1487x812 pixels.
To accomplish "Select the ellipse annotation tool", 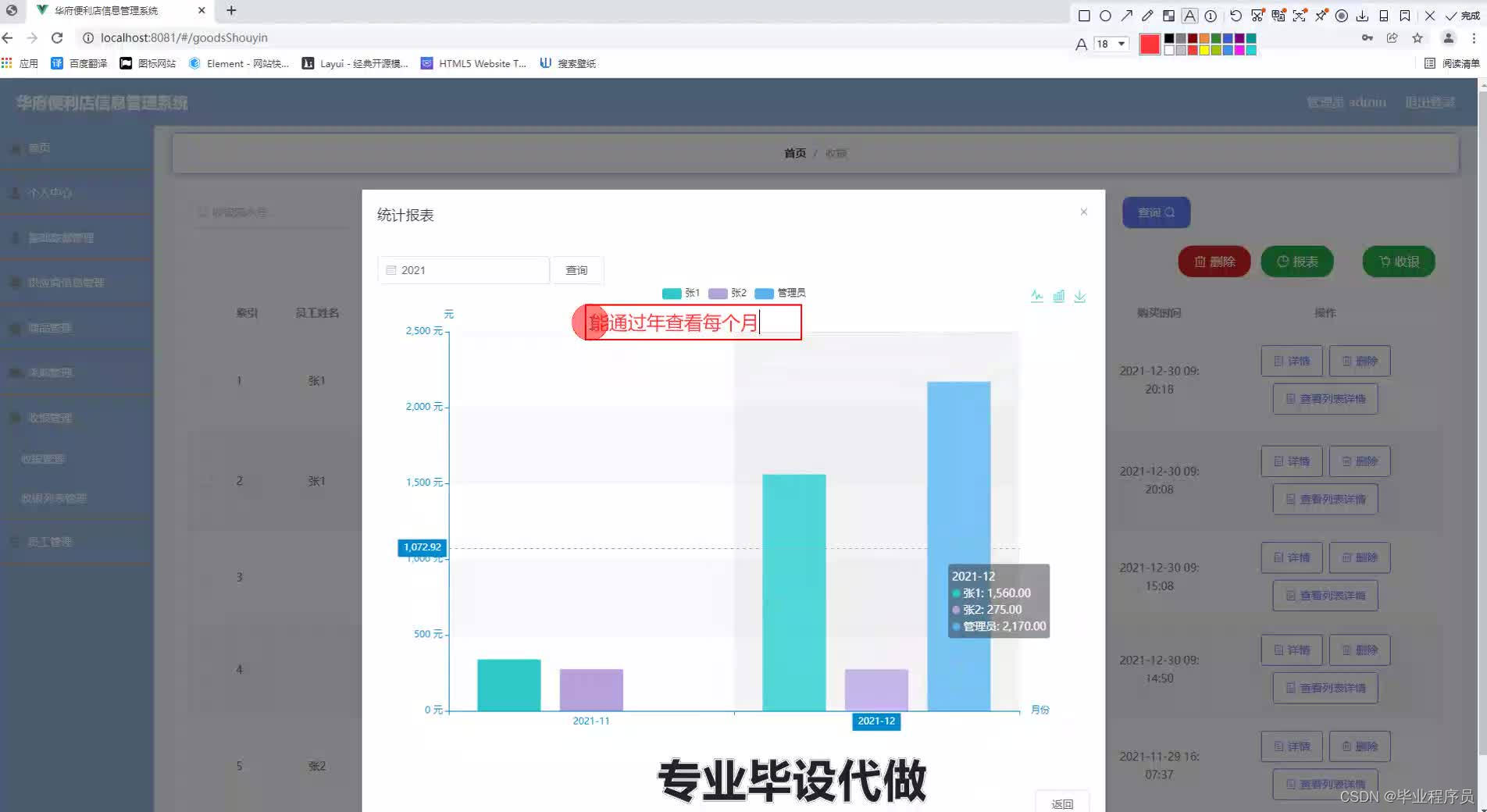I will pos(1105,16).
